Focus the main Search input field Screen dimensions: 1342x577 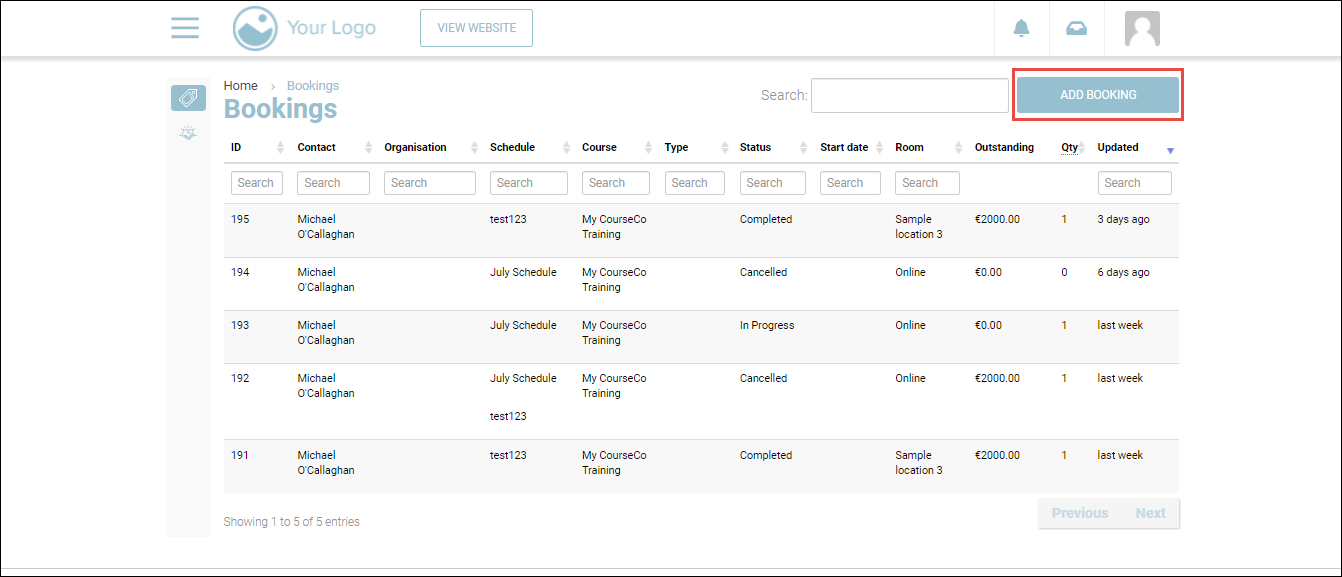[x=909, y=95]
